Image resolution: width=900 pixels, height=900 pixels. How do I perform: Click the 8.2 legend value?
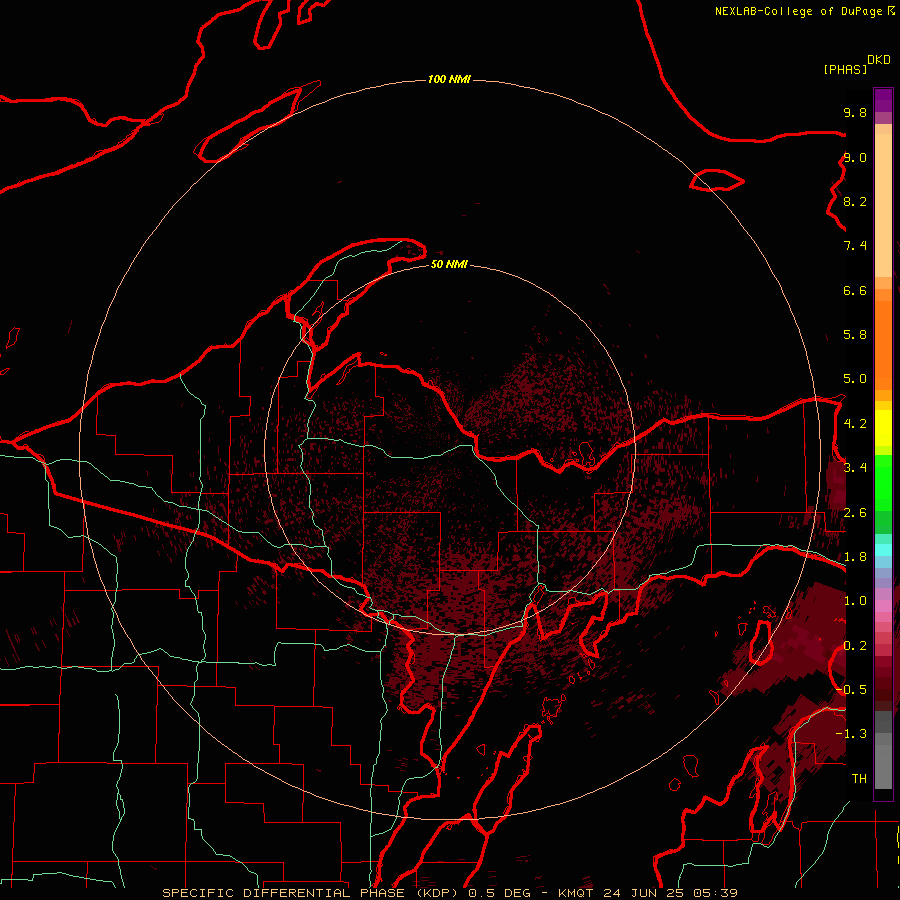click(855, 201)
